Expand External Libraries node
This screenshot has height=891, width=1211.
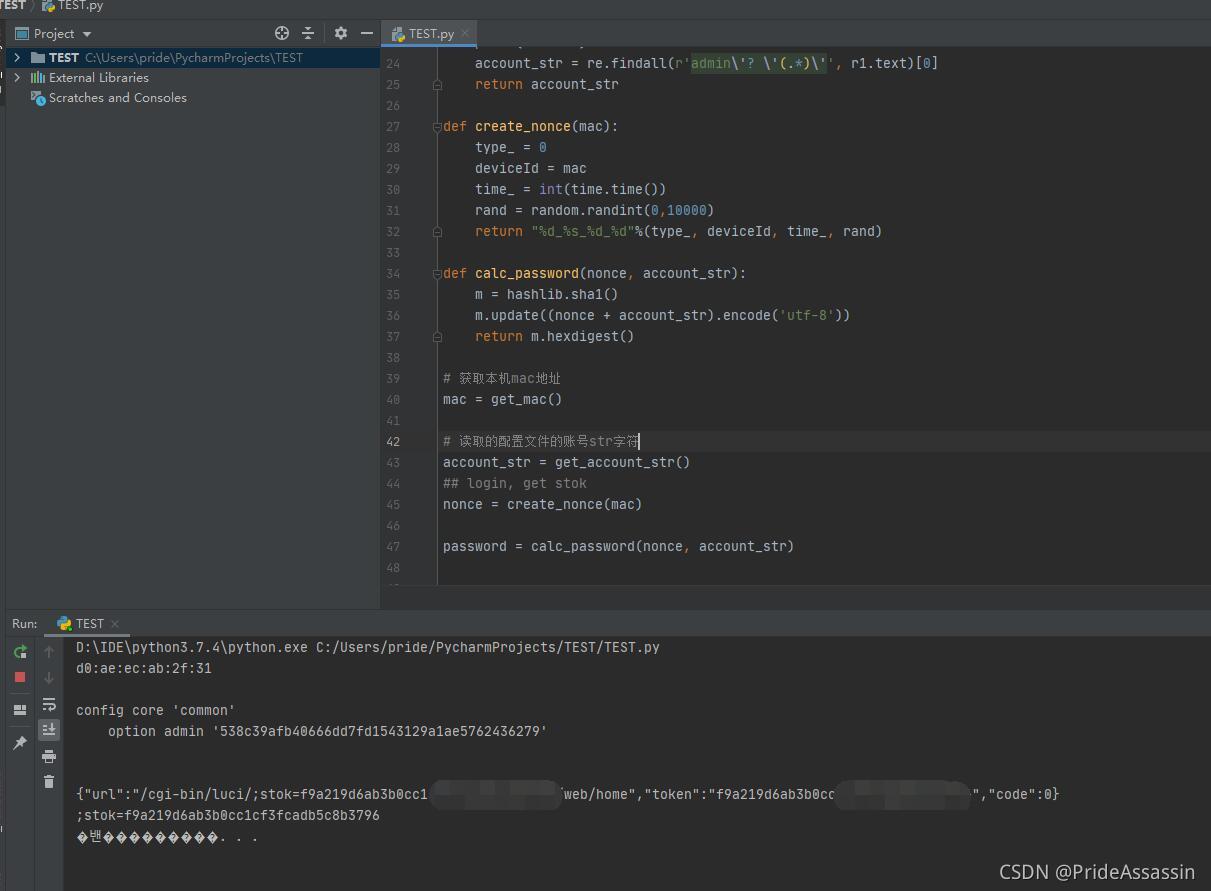click(x=17, y=77)
